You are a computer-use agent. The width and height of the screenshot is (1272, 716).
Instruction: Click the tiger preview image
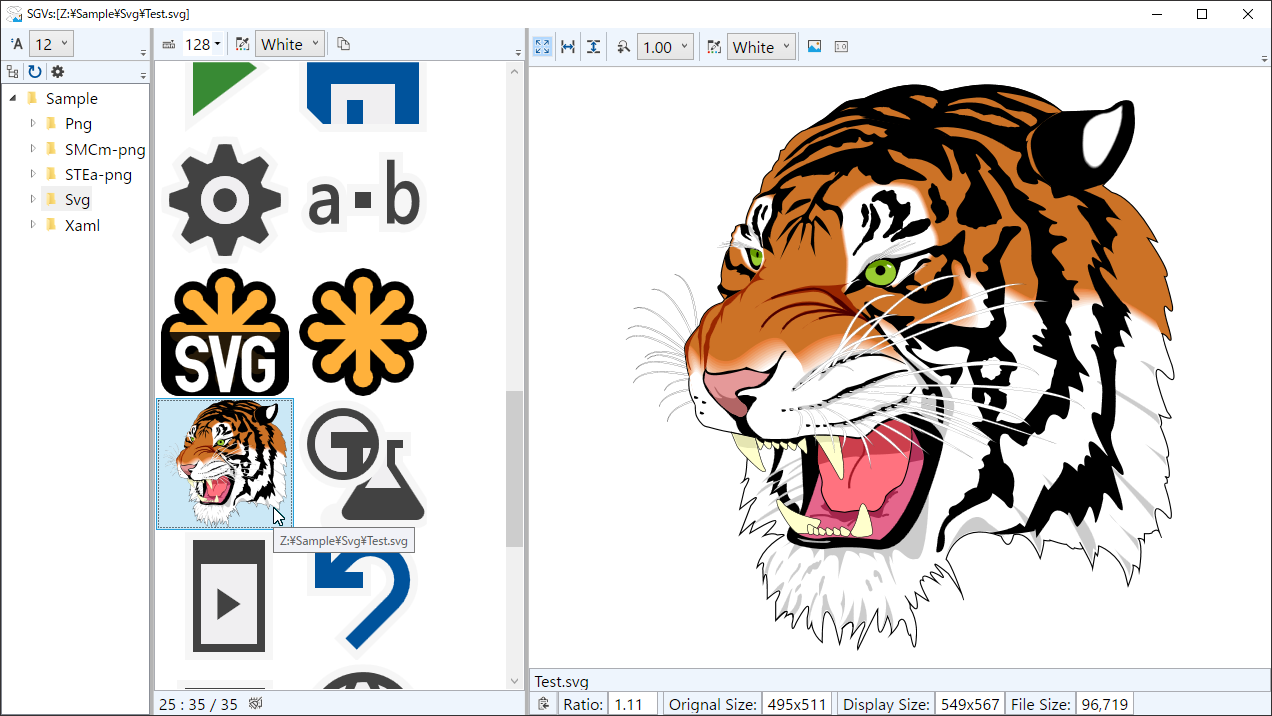tap(900, 366)
